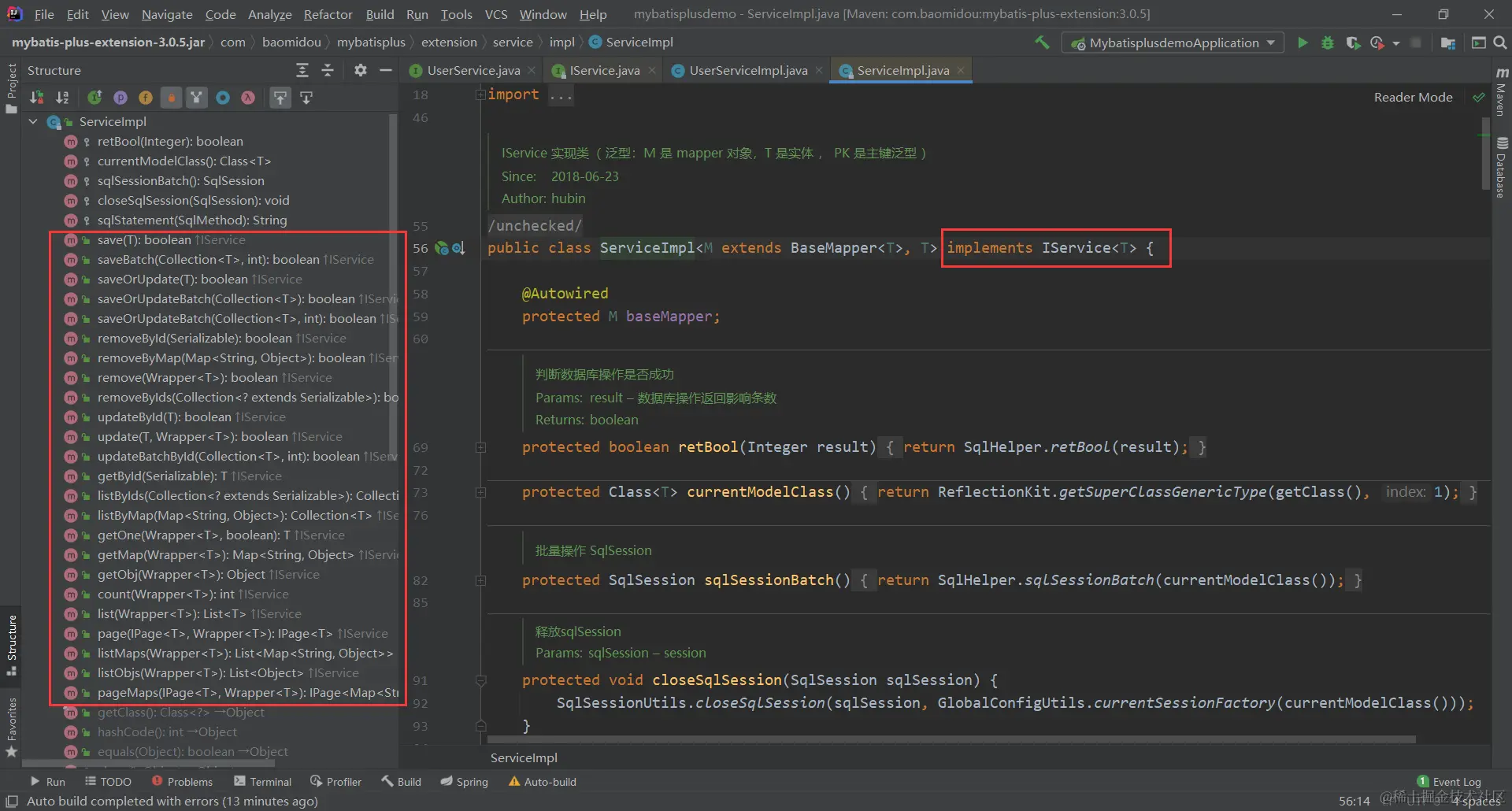Click the Reader Mode link in the editor
This screenshot has width=1512, height=811.
(x=1413, y=98)
